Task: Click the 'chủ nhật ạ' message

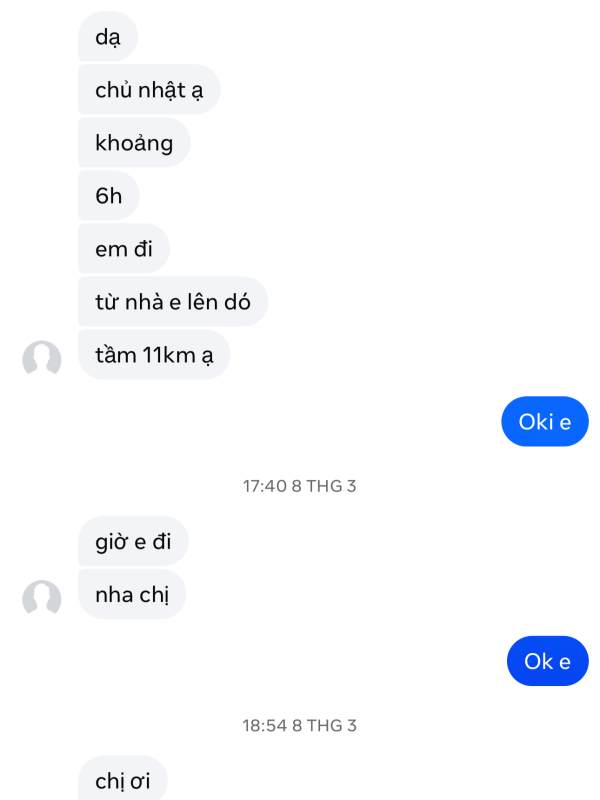Action: 149,90
